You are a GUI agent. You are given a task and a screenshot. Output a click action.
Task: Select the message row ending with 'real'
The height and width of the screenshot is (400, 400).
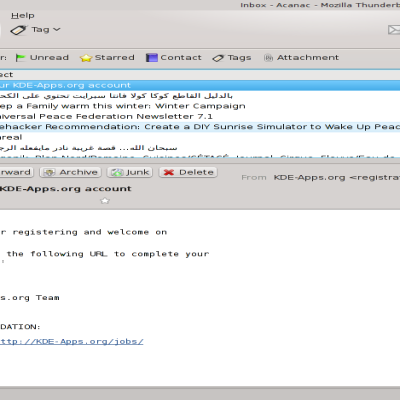click(x=200, y=137)
